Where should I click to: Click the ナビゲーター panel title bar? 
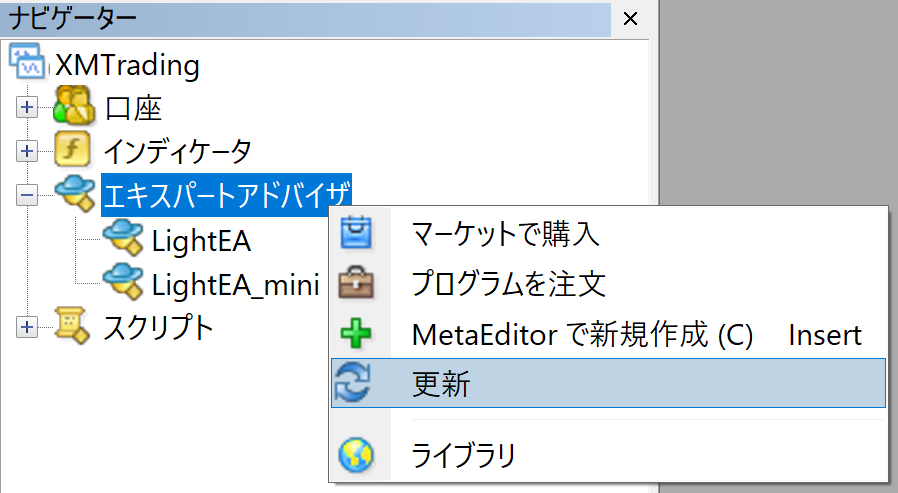click(x=300, y=18)
